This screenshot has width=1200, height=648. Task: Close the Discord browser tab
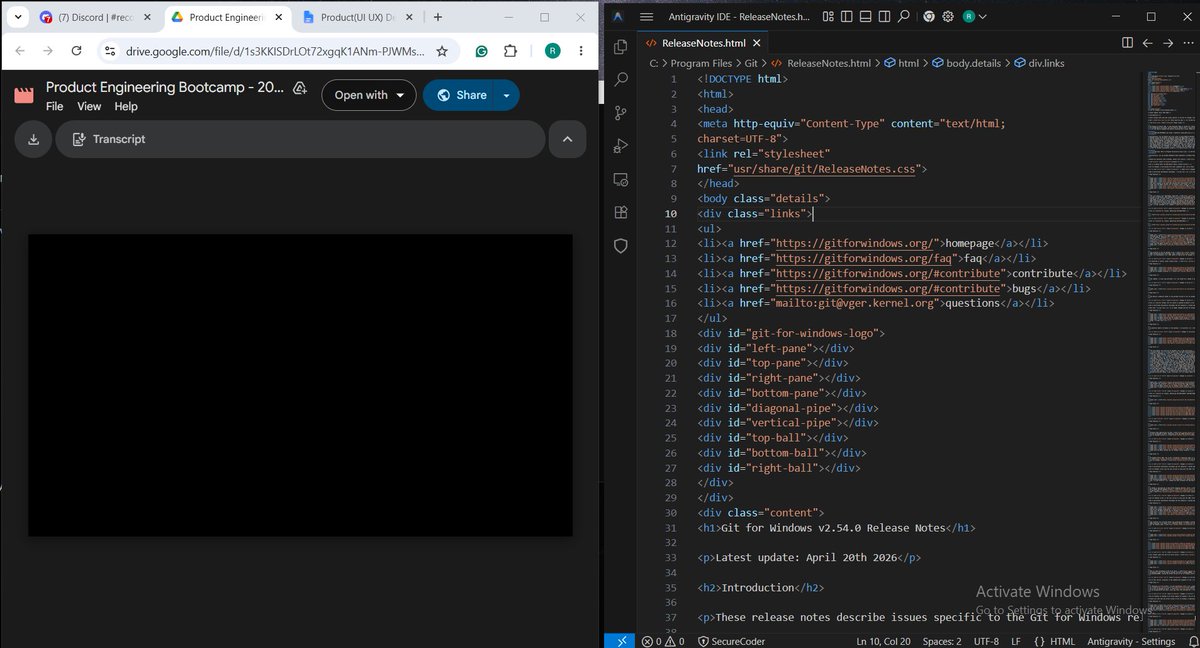point(147,17)
